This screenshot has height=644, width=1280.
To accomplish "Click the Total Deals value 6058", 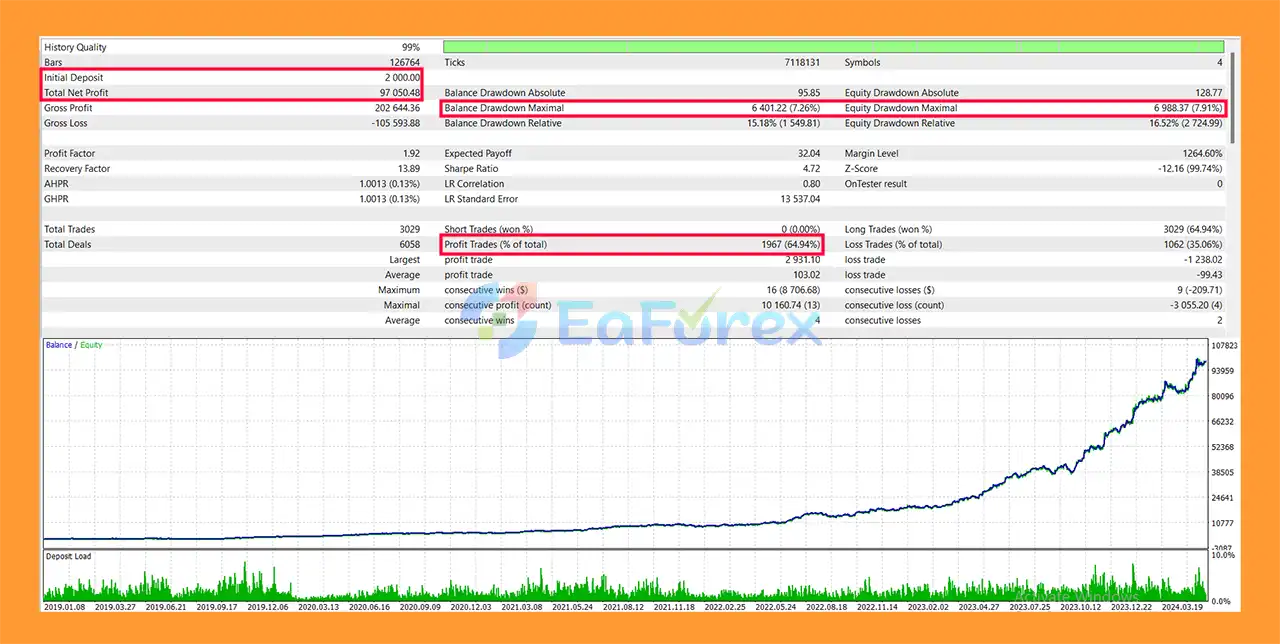I will pos(410,244).
